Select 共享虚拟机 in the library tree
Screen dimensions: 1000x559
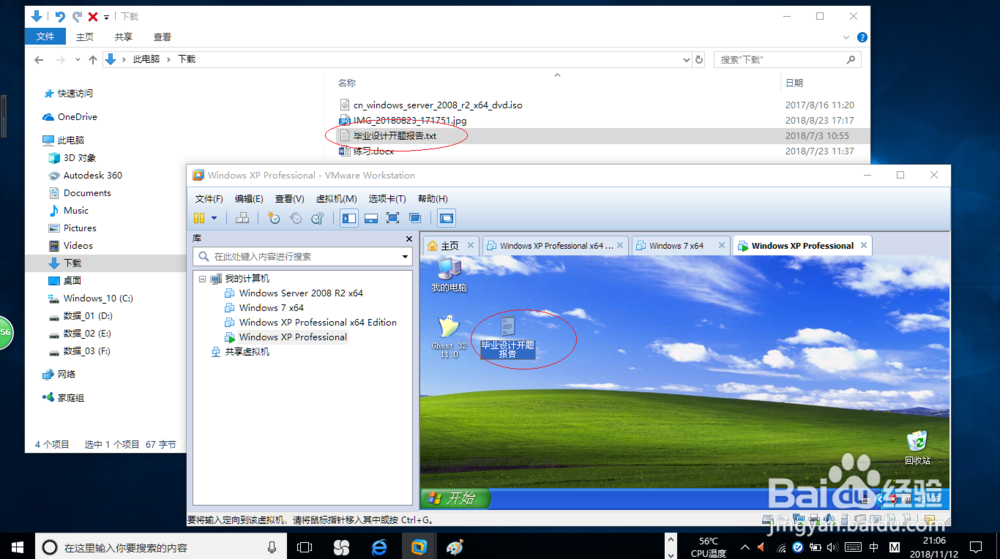[247, 352]
